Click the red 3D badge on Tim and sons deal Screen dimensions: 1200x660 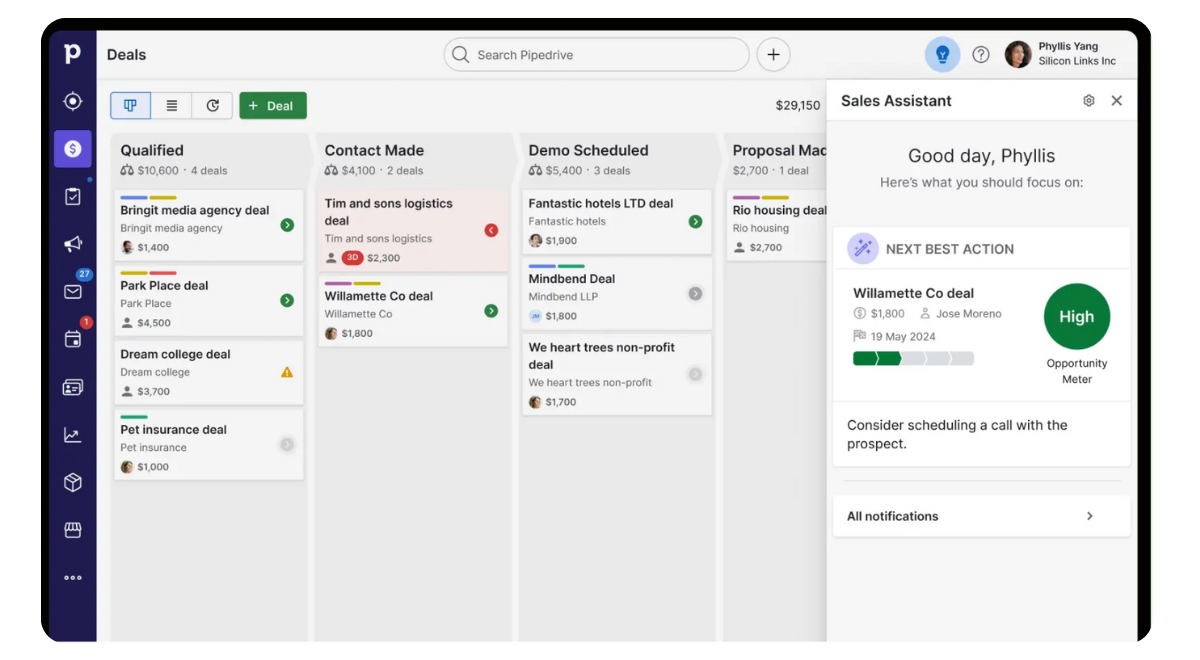pos(352,258)
